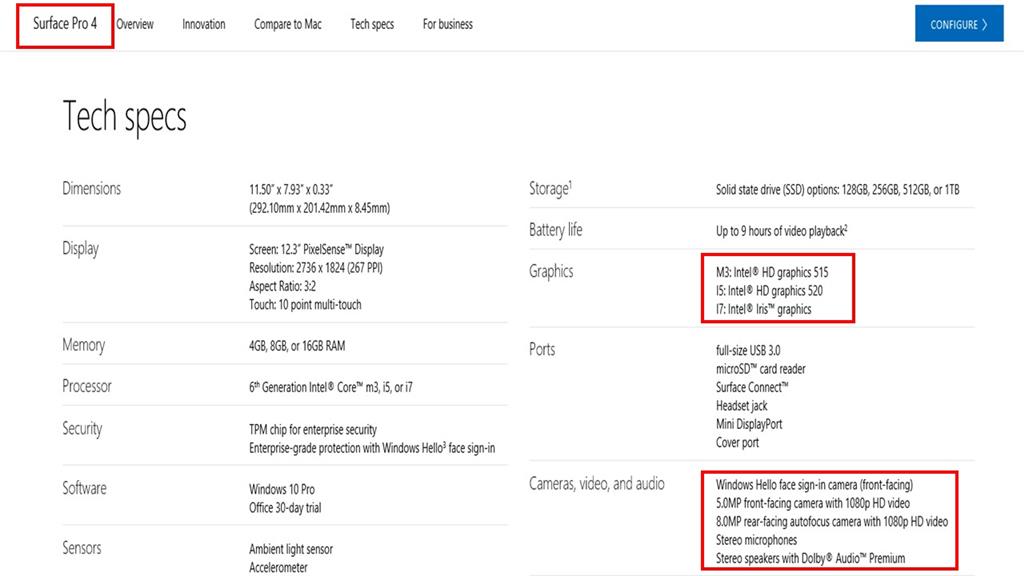The image size is (1024, 576).
Task: Click the Sensors spec label
Action: pyautogui.click(x=82, y=548)
